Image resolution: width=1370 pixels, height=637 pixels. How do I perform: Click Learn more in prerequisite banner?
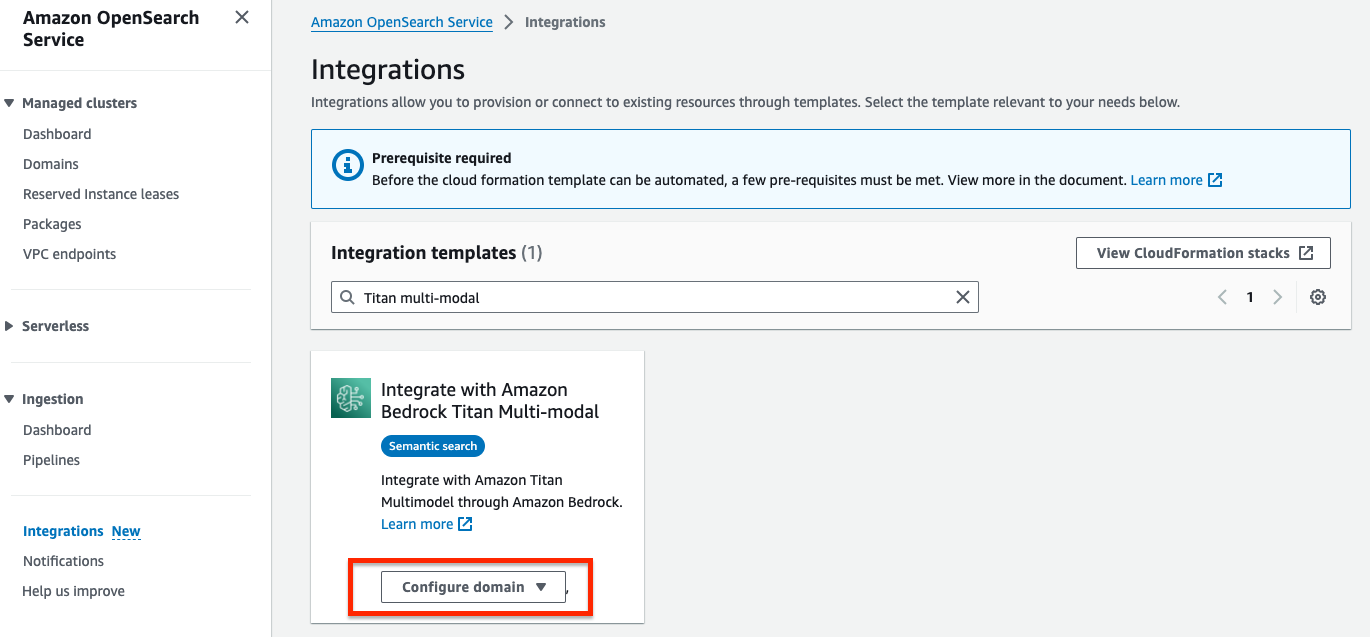pos(1166,180)
